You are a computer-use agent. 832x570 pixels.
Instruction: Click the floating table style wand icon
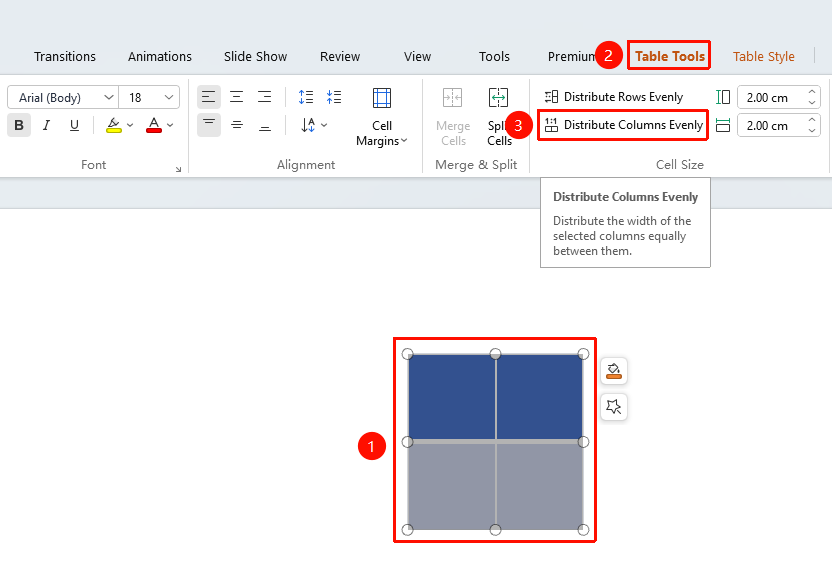[x=614, y=407]
